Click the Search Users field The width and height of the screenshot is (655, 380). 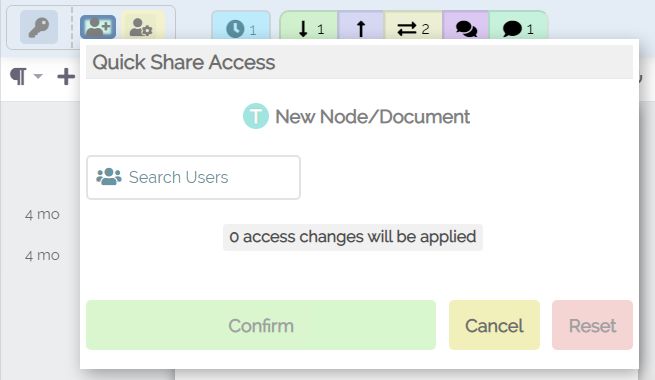pos(193,177)
